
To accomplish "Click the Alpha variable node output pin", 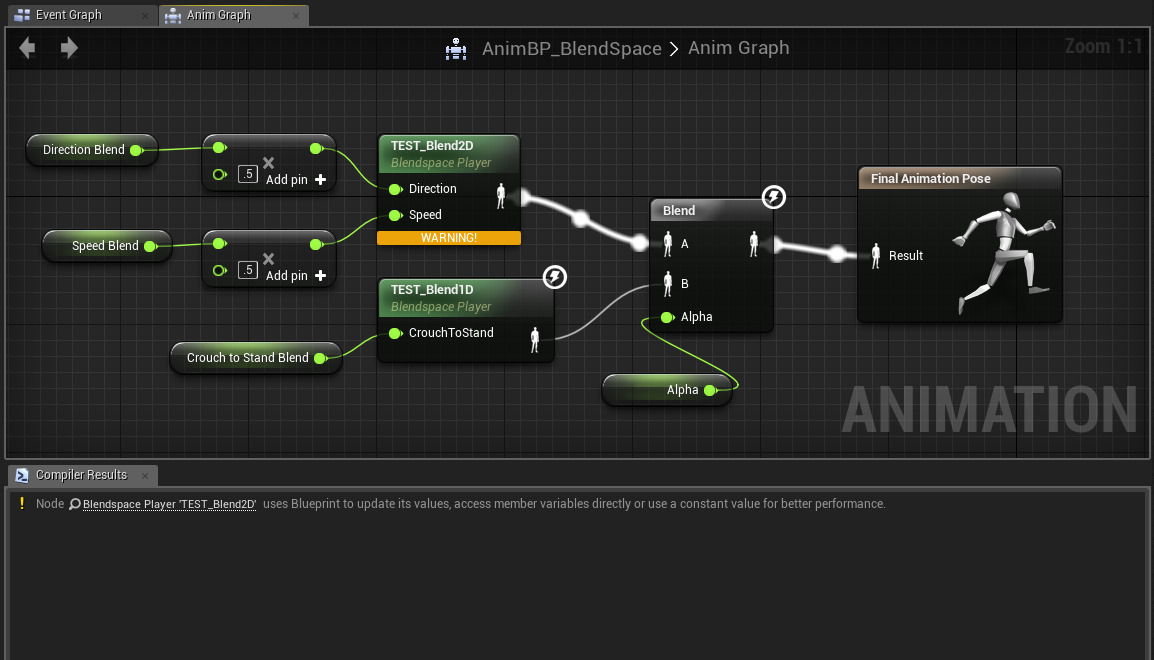I will pos(711,390).
